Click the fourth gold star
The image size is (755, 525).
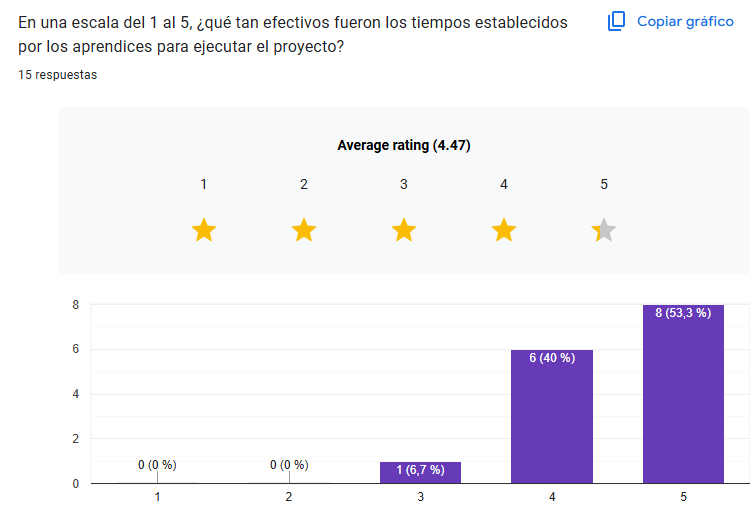pyautogui.click(x=504, y=231)
